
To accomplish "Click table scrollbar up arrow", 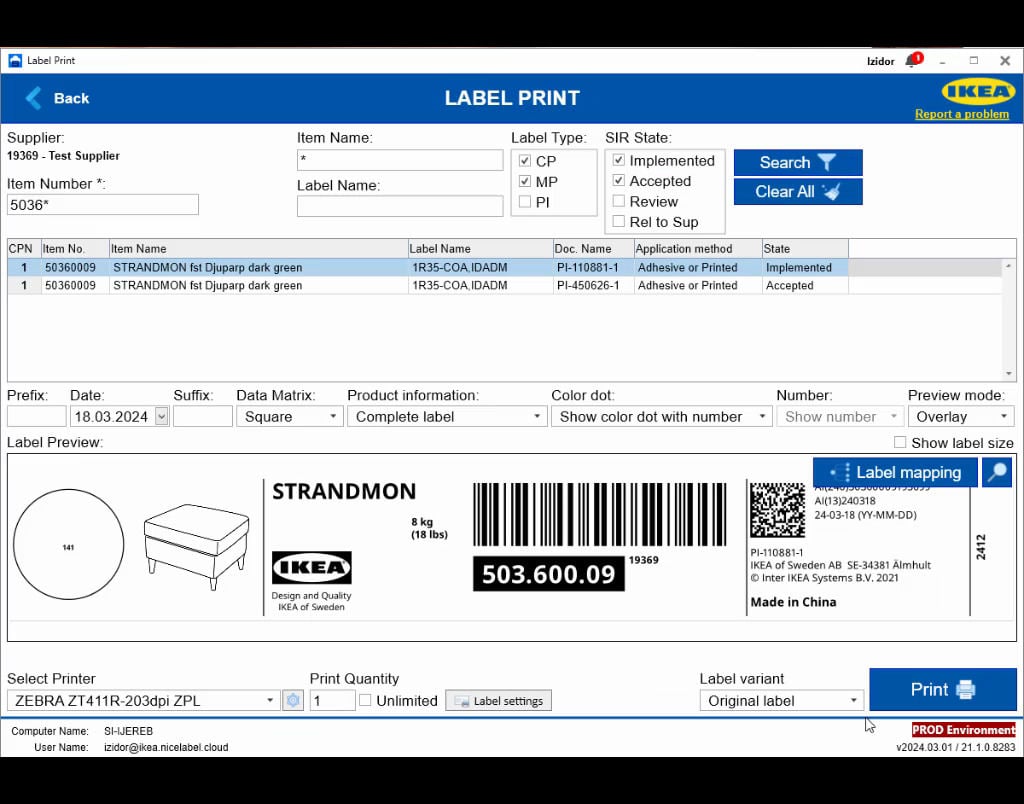I will 1009,266.
